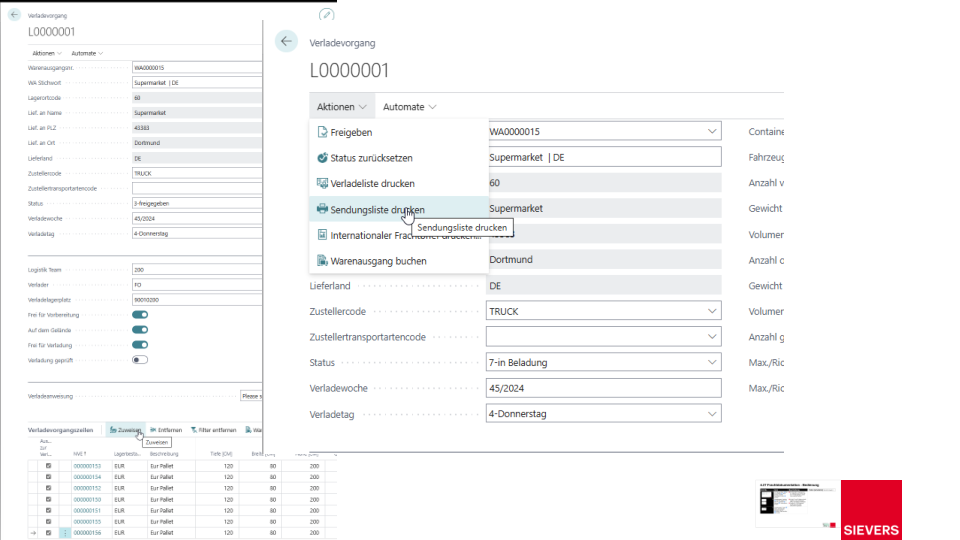Choose Verladeliste drucken from the Aktionen menu
The width and height of the screenshot is (960, 540).
pyautogui.click(x=372, y=184)
